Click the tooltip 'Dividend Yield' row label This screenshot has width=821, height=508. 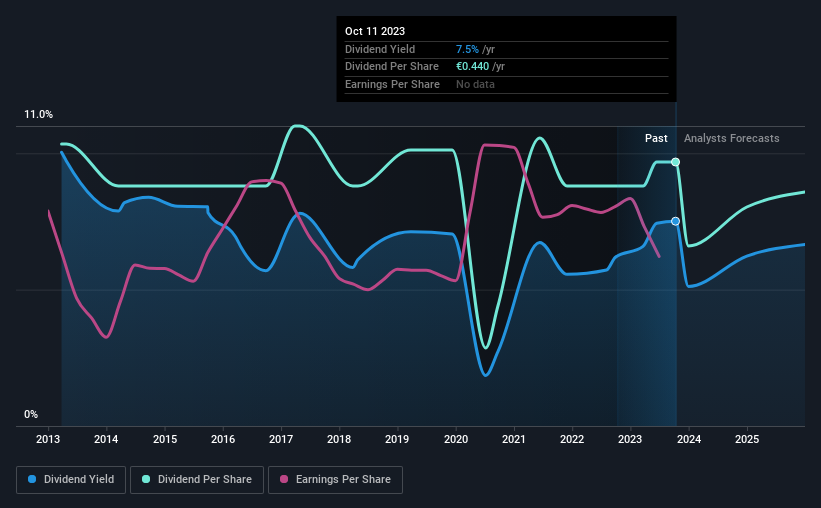[x=380, y=49]
